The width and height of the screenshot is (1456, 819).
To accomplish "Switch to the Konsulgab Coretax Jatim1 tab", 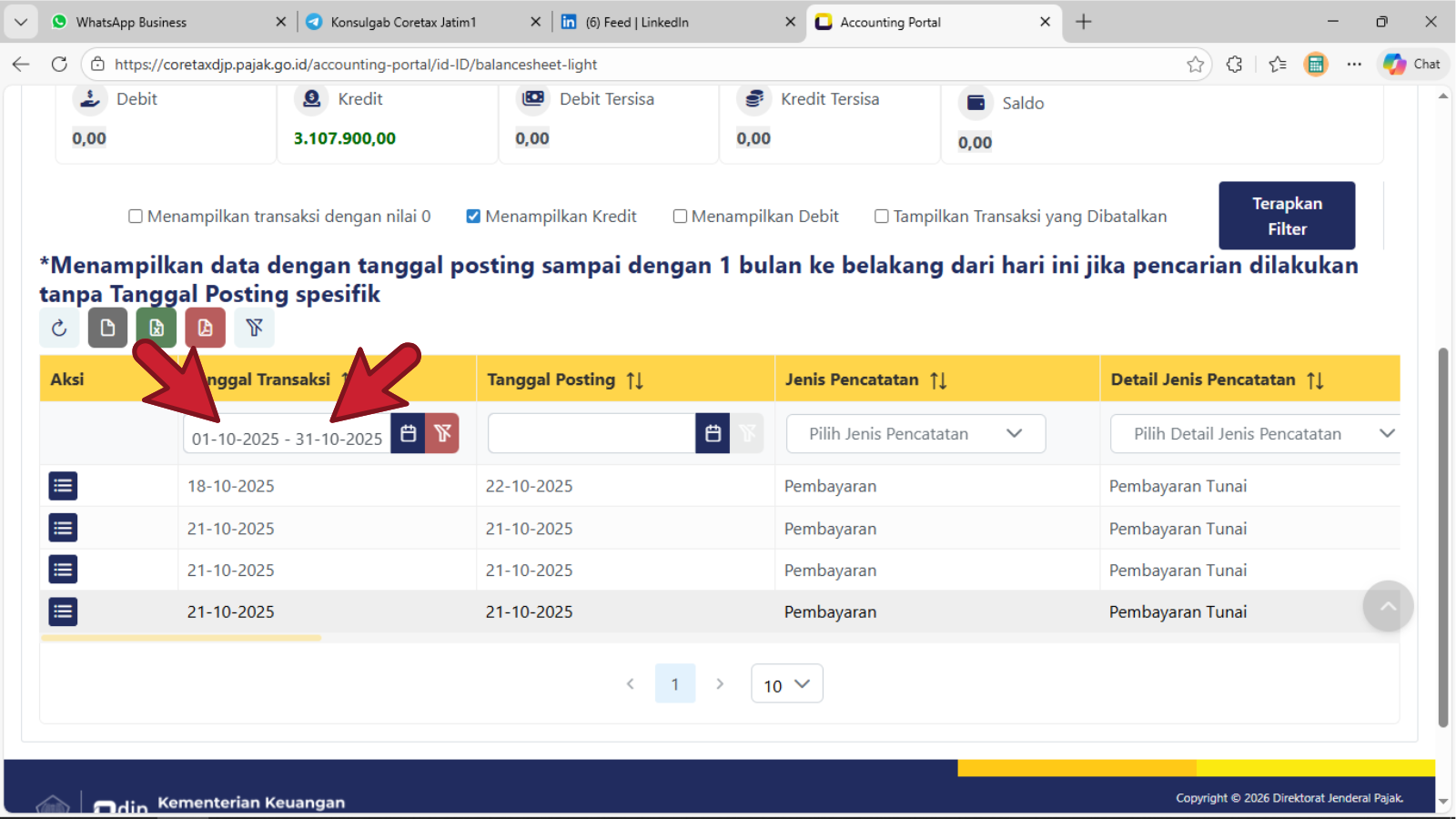I will 403,22.
